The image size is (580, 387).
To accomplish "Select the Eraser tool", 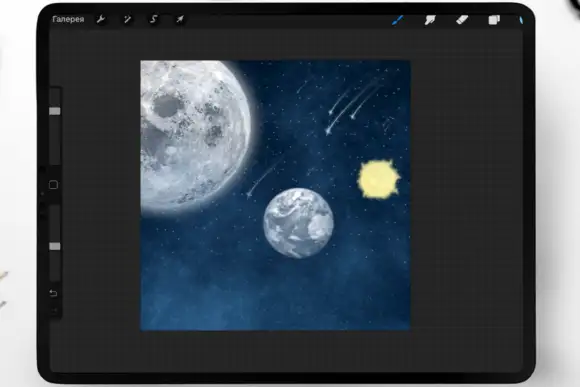I will point(462,20).
